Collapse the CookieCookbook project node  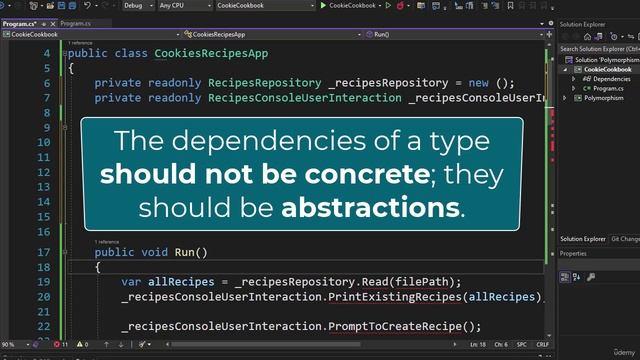(x=565, y=69)
